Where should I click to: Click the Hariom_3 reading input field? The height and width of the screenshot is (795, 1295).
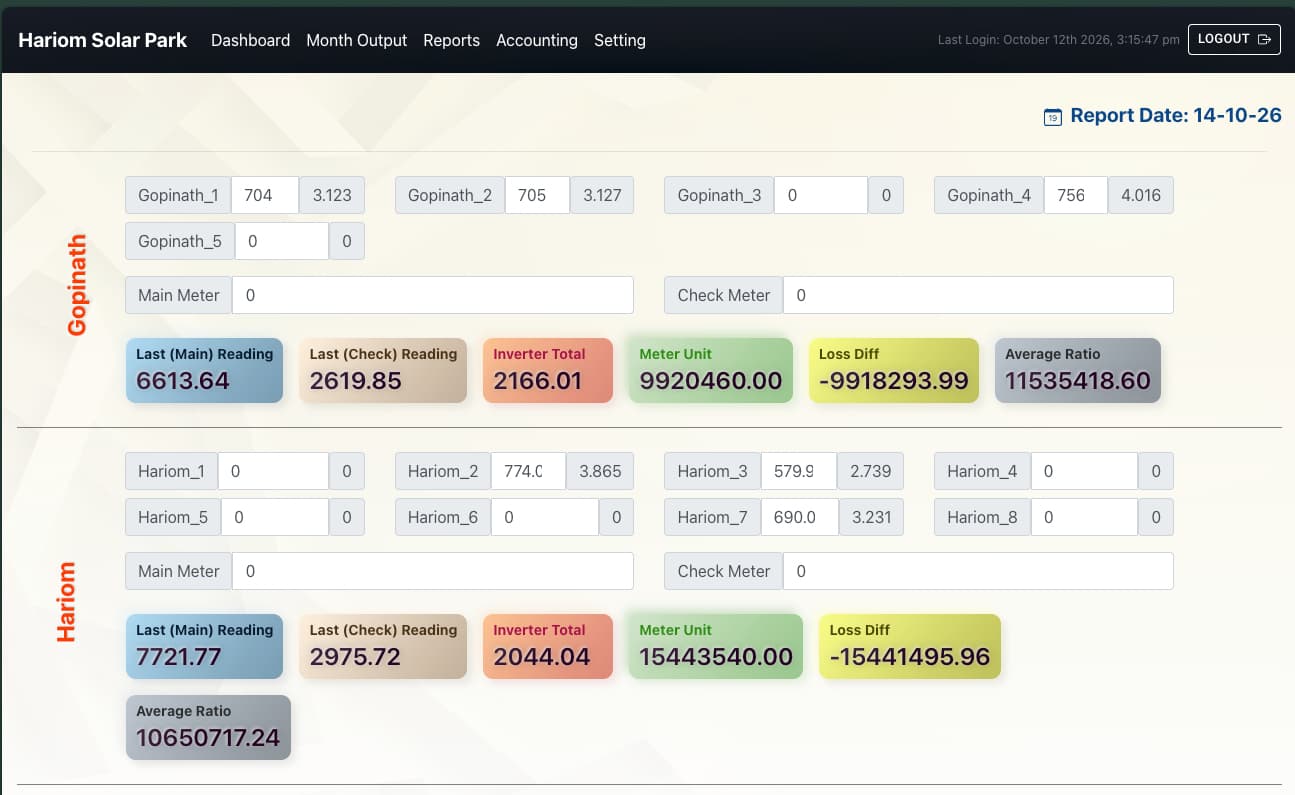(799, 471)
